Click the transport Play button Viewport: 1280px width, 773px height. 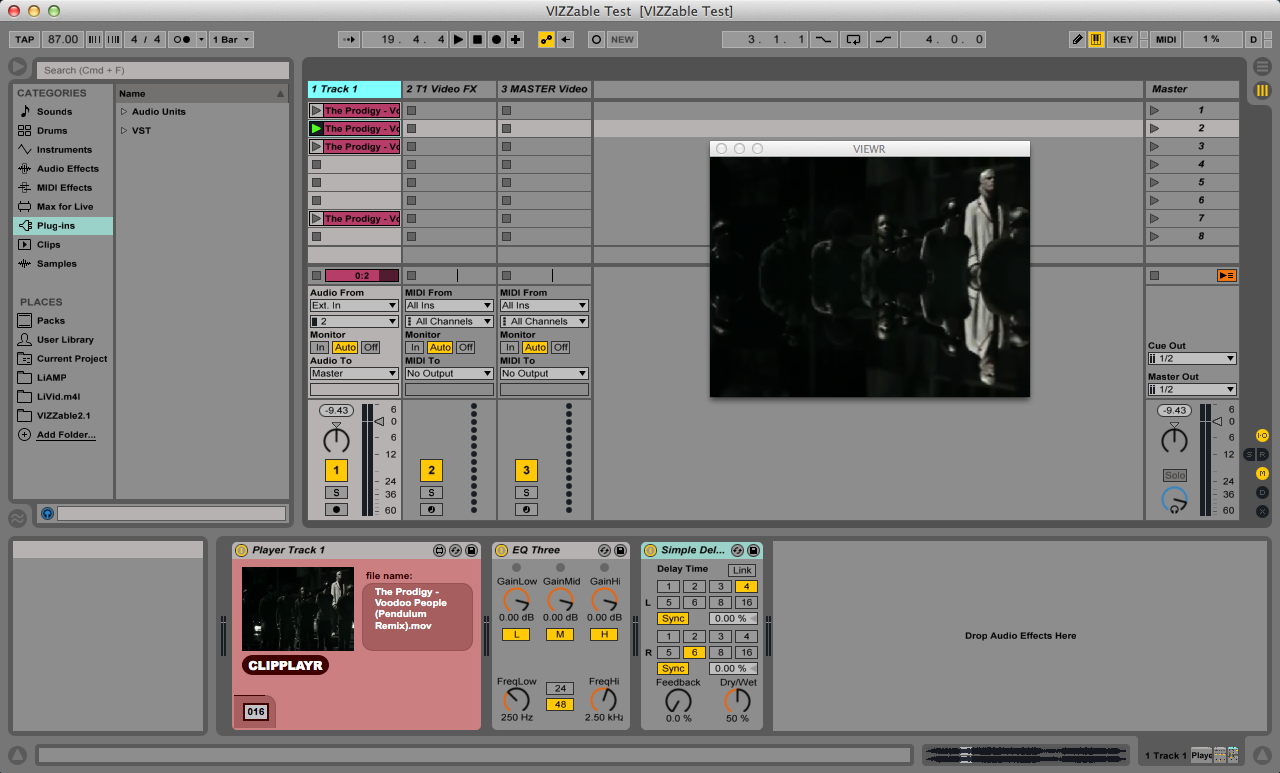[x=459, y=40]
